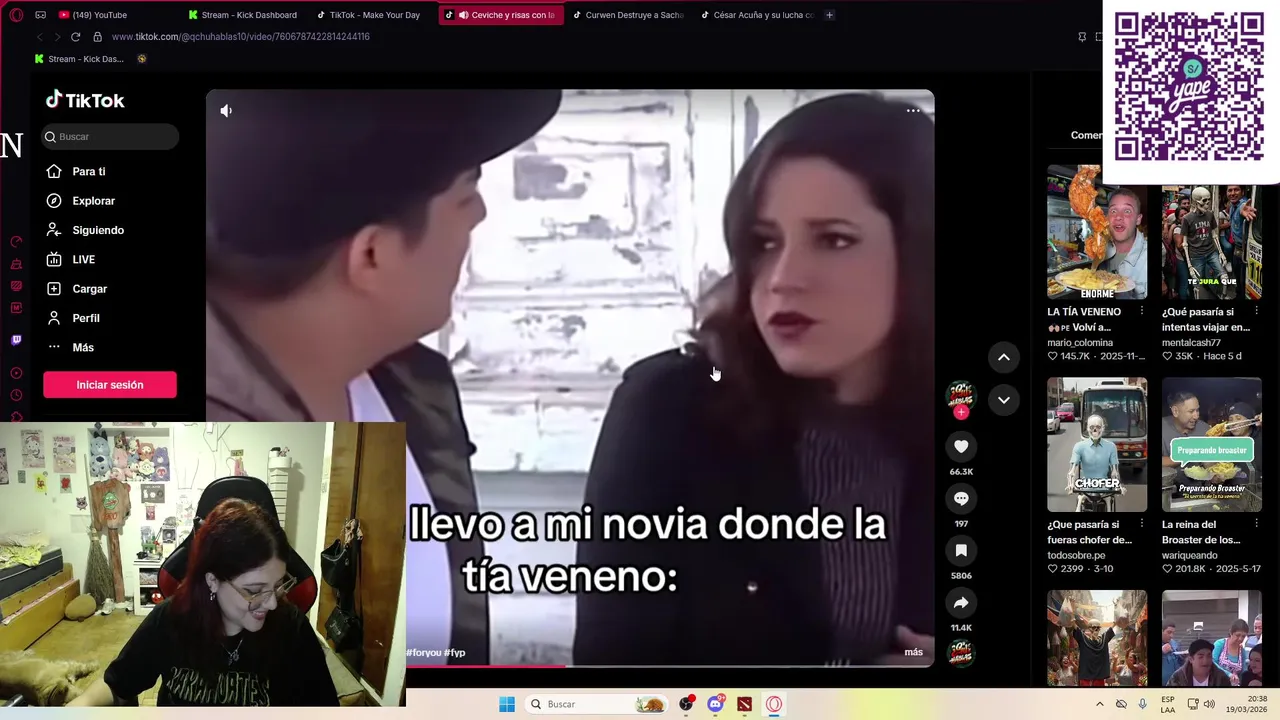This screenshot has height=720, width=1280.
Task: Switch to Curwen Destruye a Sacha tab
Action: (x=628, y=15)
